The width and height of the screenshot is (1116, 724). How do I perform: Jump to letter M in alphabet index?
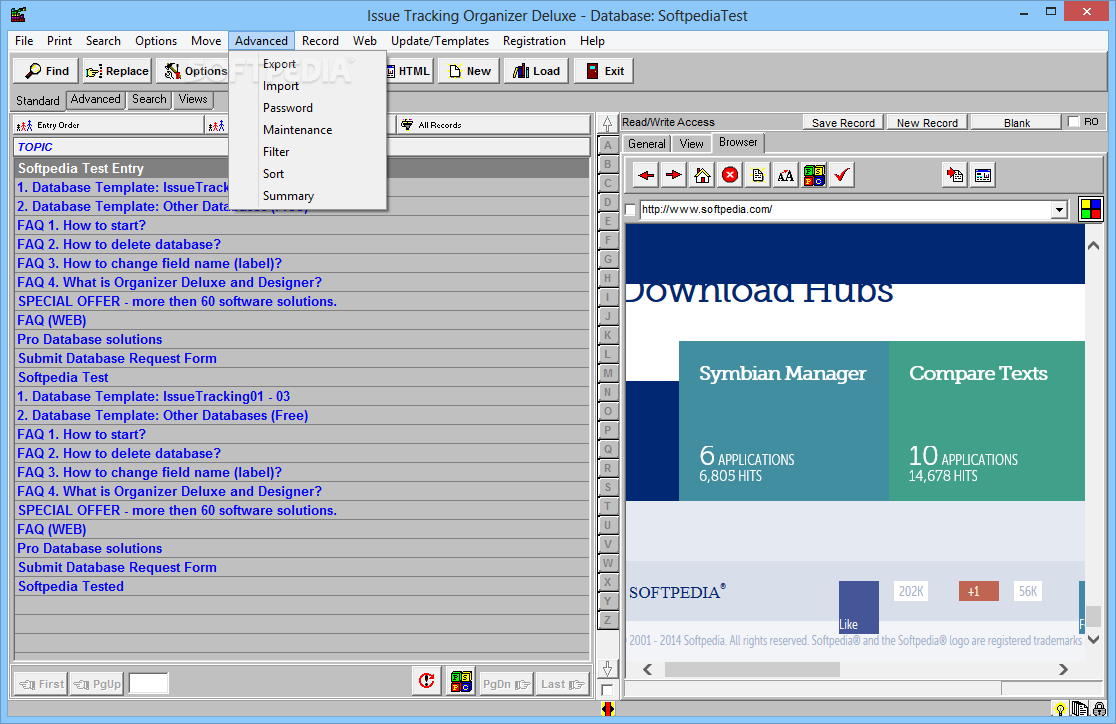[x=607, y=373]
